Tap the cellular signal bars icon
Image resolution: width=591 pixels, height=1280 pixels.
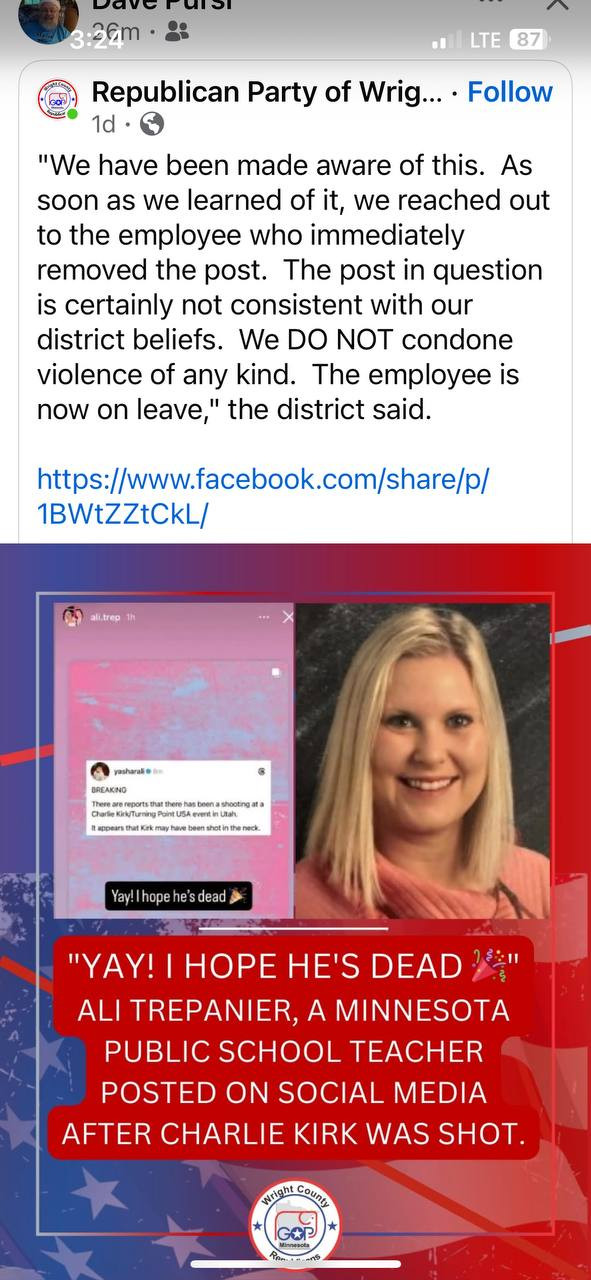pyautogui.click(x=446, y=41)
